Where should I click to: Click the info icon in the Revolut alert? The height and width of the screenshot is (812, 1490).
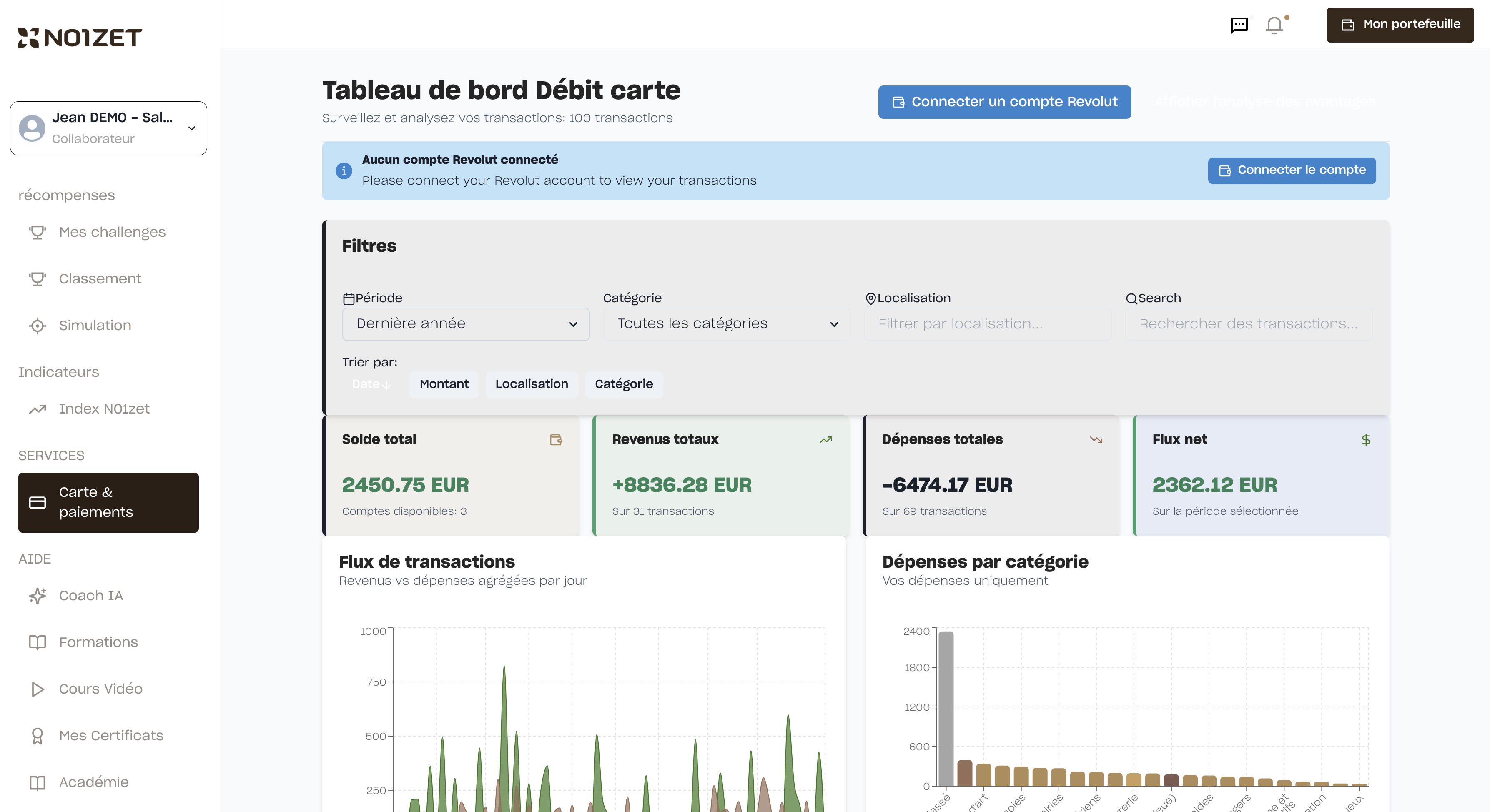344,170
